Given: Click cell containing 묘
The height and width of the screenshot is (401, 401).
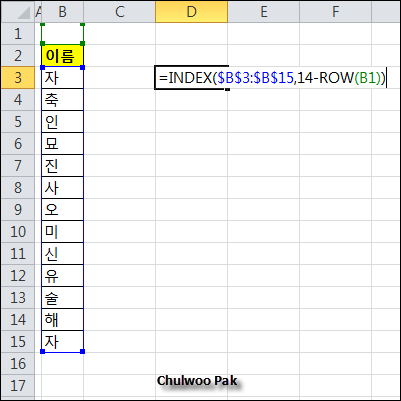Looking at the screenshot, I should 62,144.
